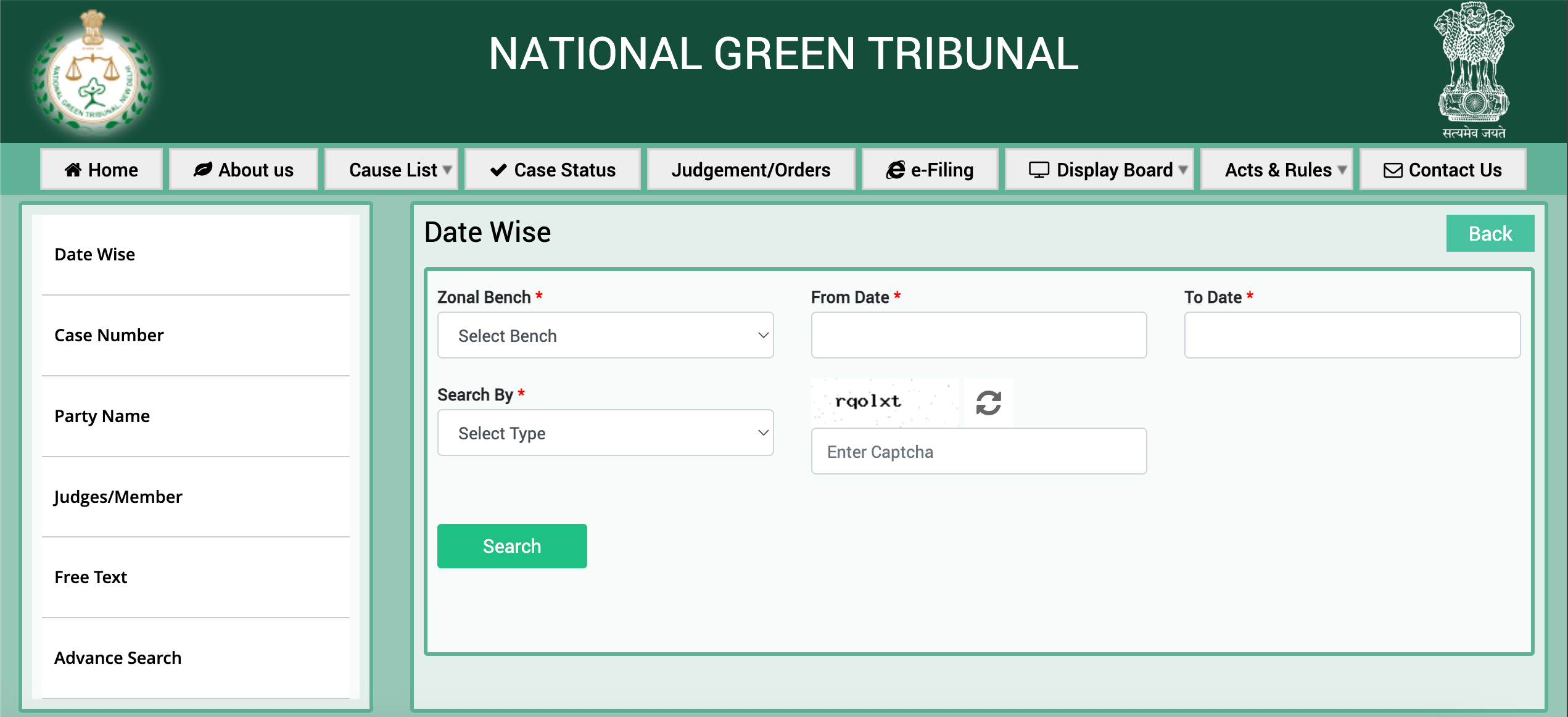Image resolution: width=1568 pixels, height=717 pixels.
Task: Open the Judgement/Orders menu item
Action: (x=751, y=170)
